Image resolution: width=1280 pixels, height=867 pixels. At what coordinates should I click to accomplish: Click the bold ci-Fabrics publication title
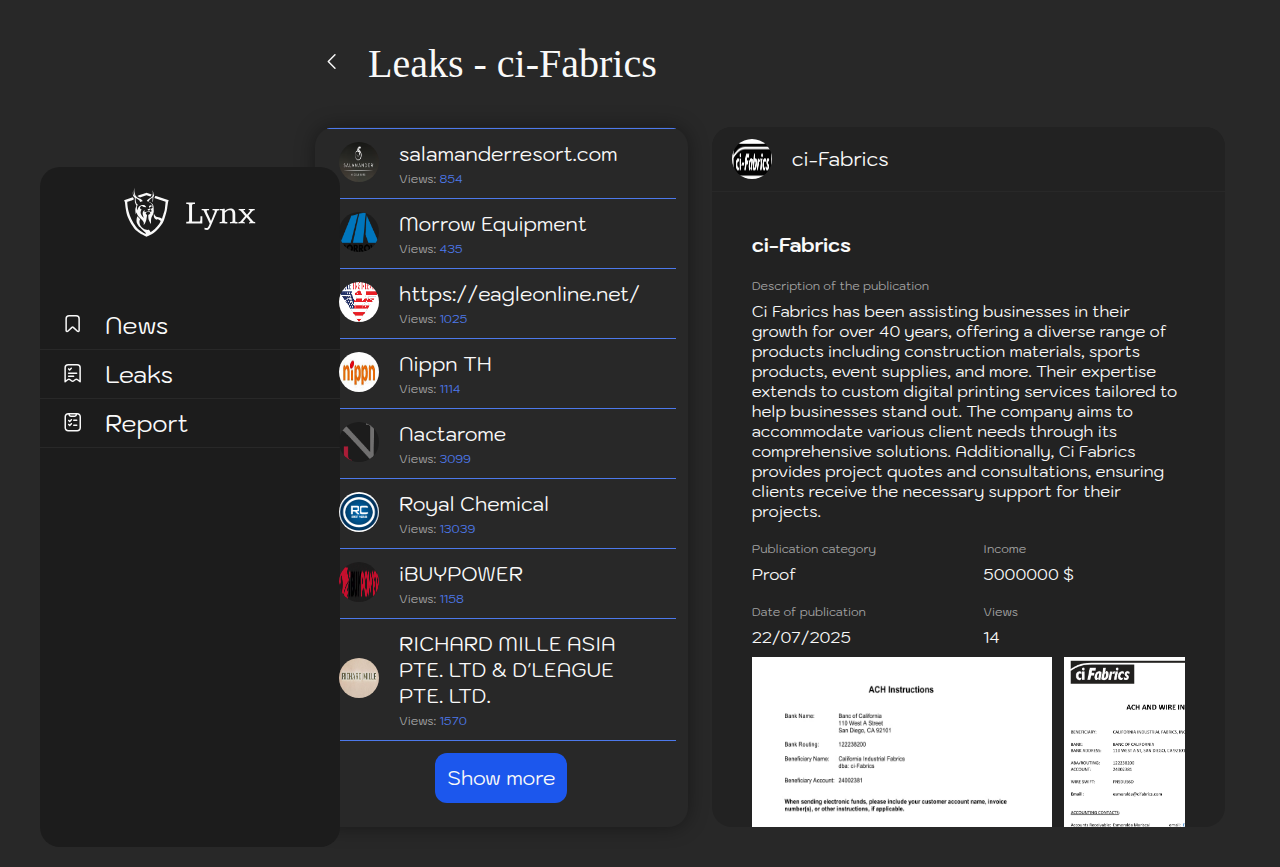click(x=801, y=245)
